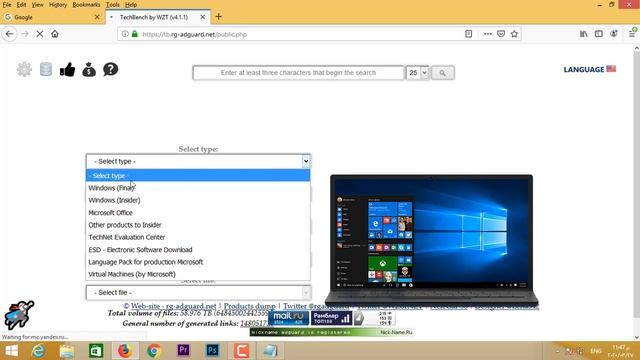Open the History menu

tap(58, 5)
